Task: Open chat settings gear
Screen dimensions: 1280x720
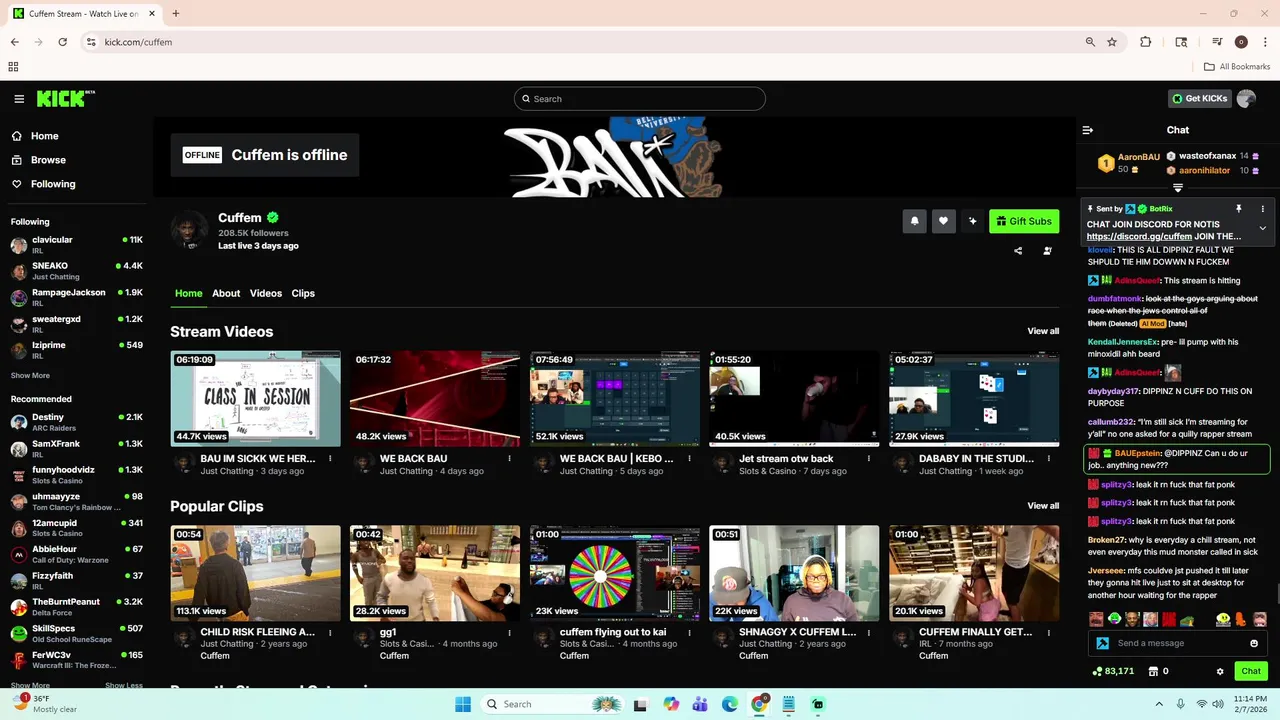Action: (1220, 671)
